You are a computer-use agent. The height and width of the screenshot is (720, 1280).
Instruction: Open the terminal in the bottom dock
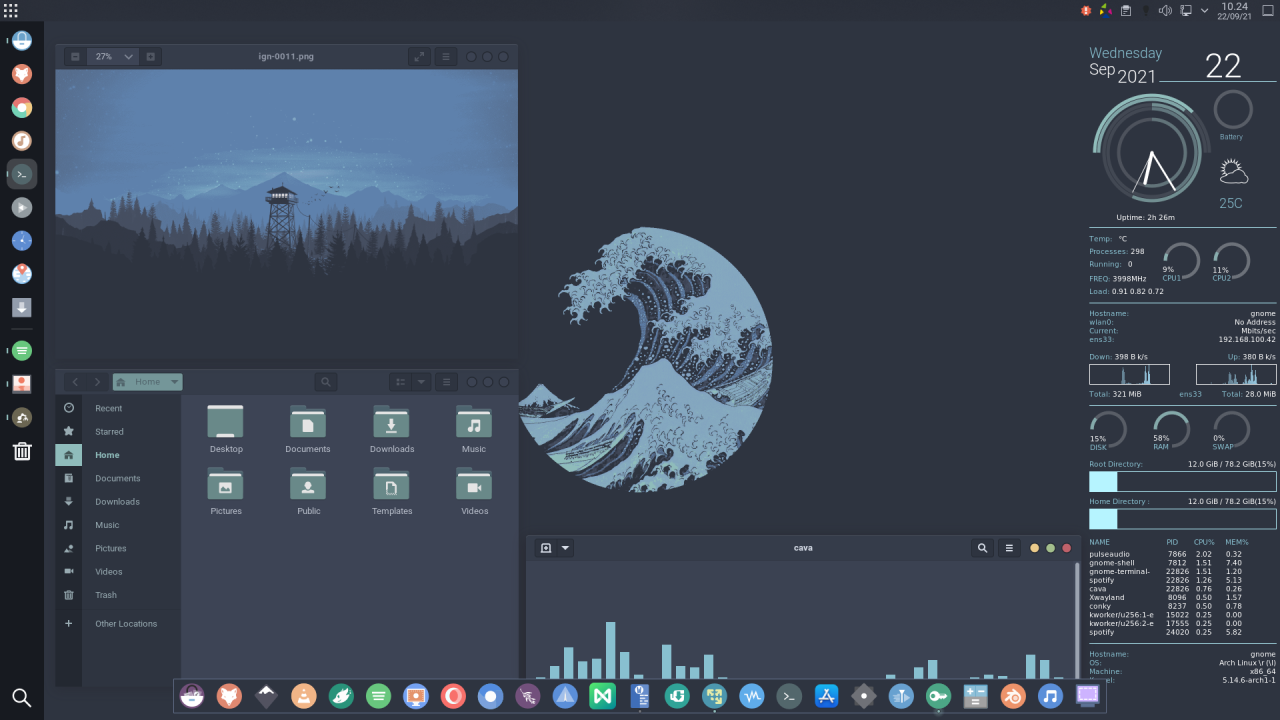(x=789, y=695)
